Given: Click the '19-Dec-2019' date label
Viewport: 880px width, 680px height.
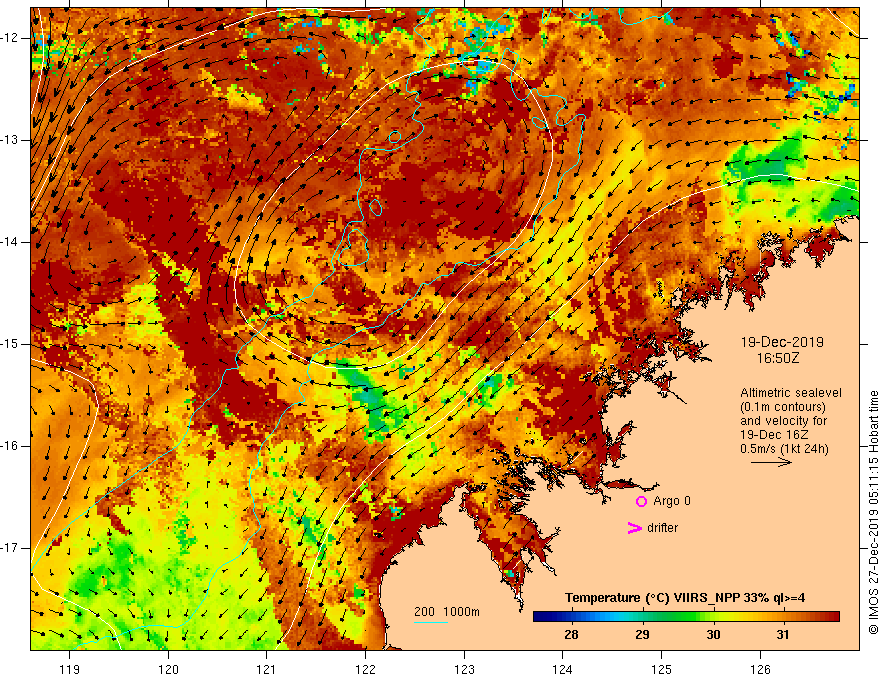Looking at the screenshot, I should [x=782, y=342].
